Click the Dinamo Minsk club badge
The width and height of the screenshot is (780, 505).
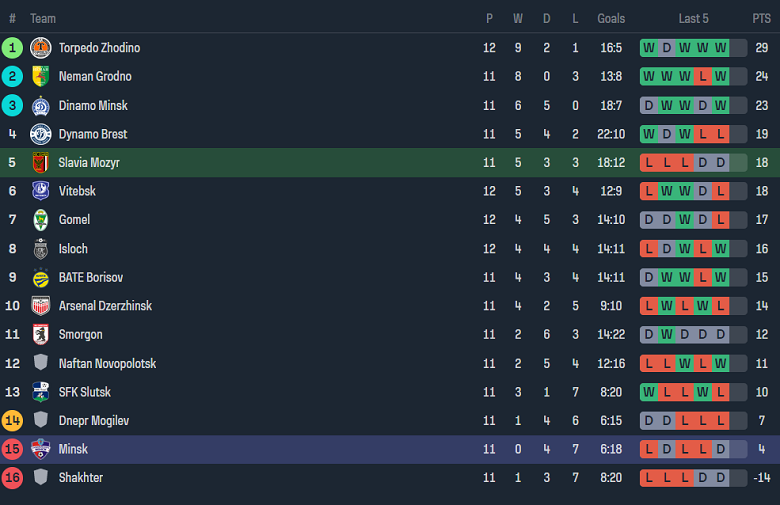click(x=41, y=106)
